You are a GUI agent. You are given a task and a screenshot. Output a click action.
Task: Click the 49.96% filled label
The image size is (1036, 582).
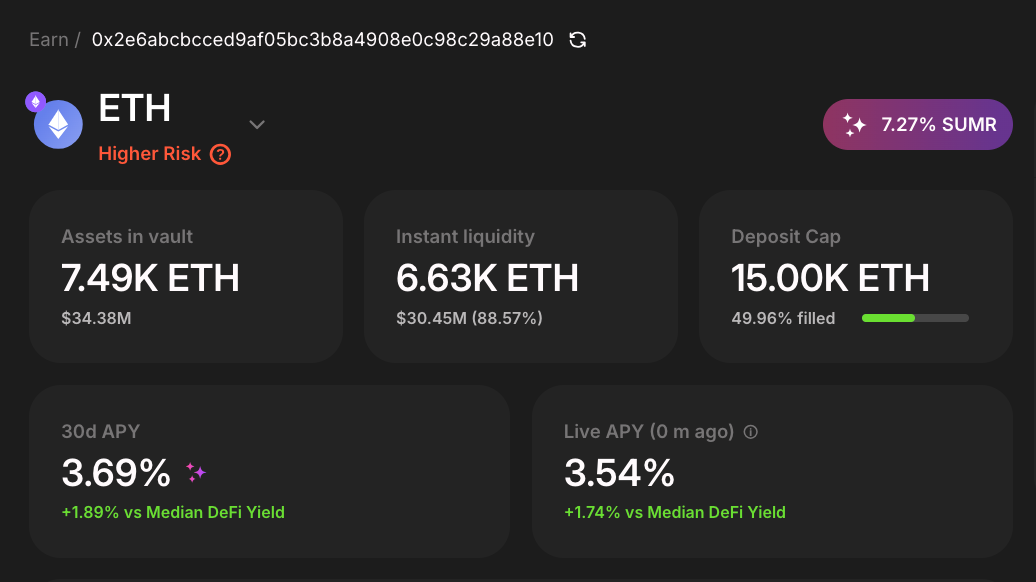(783, 318)
